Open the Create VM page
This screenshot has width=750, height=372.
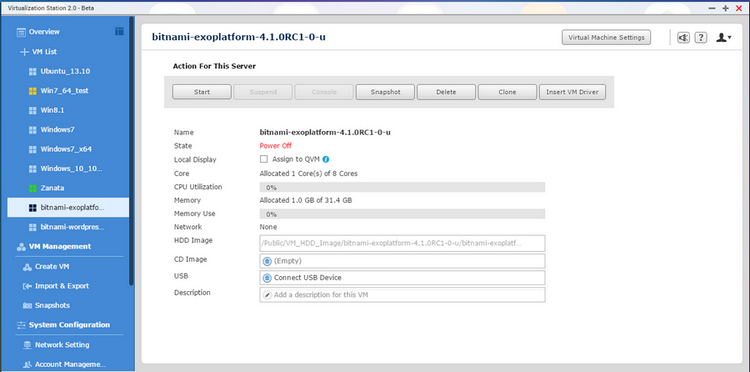[x=52, y=267]
